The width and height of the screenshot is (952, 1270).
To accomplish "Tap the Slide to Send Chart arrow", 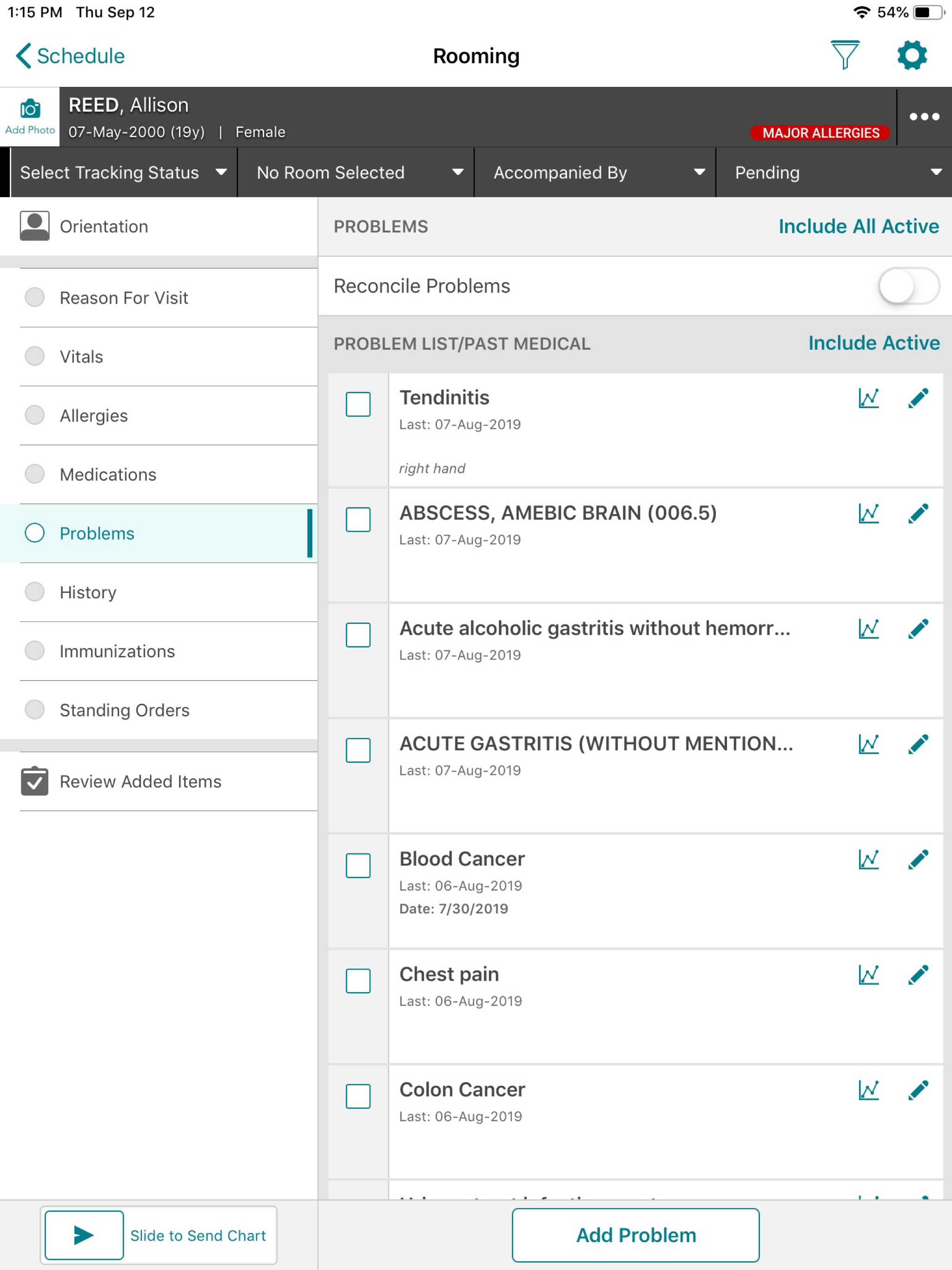I will (x=84, y=1235).
